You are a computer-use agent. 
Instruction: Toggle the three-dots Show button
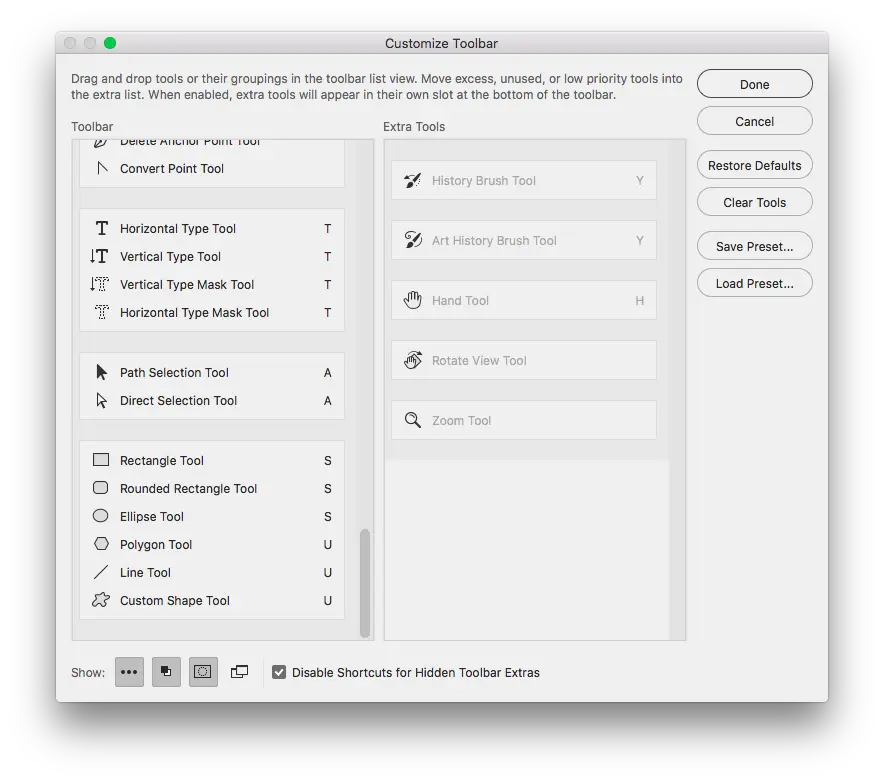pos(129,672)
